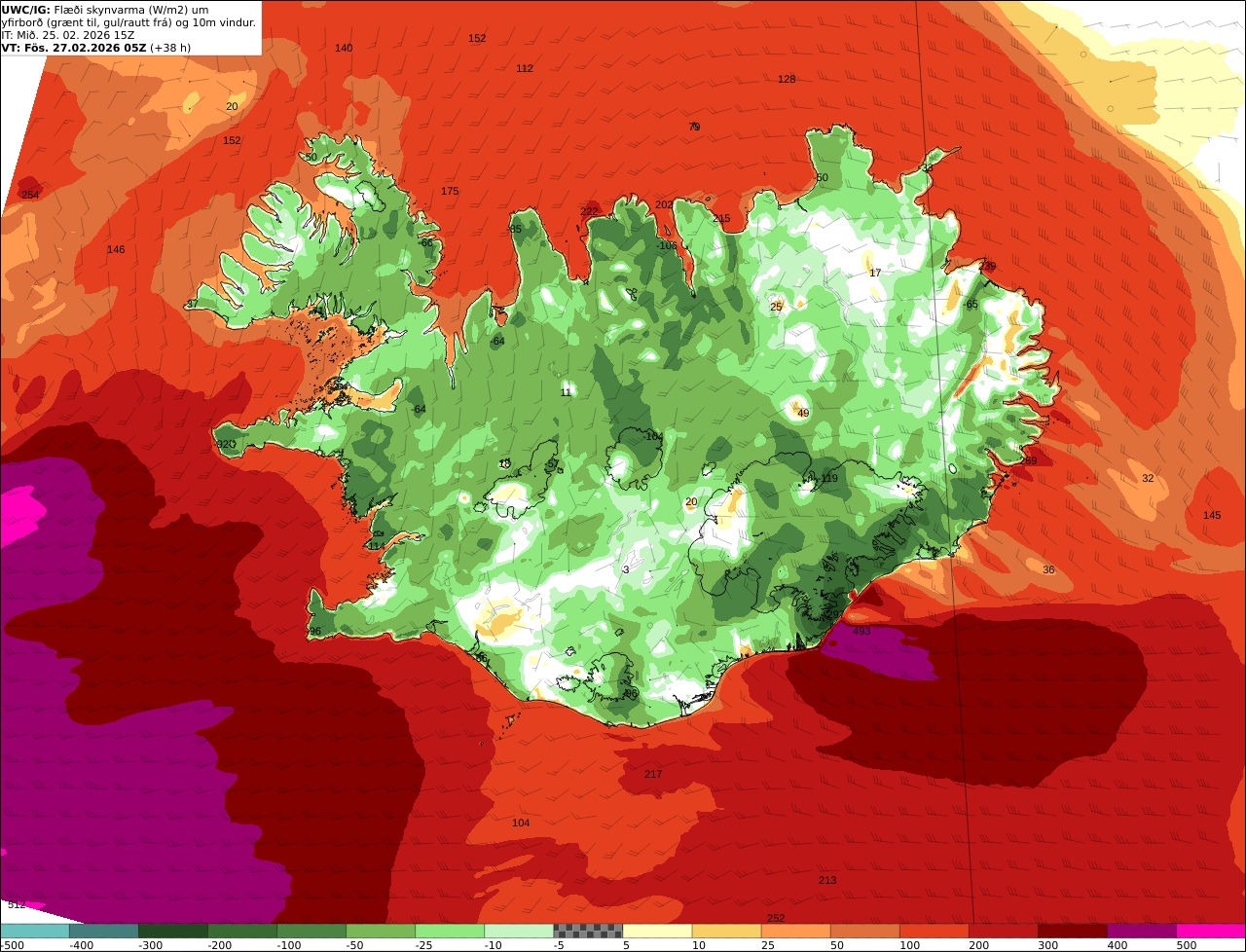
Task: Click the '215' value on the north coast
Action: pyautogui.click(x=721, y=219)
